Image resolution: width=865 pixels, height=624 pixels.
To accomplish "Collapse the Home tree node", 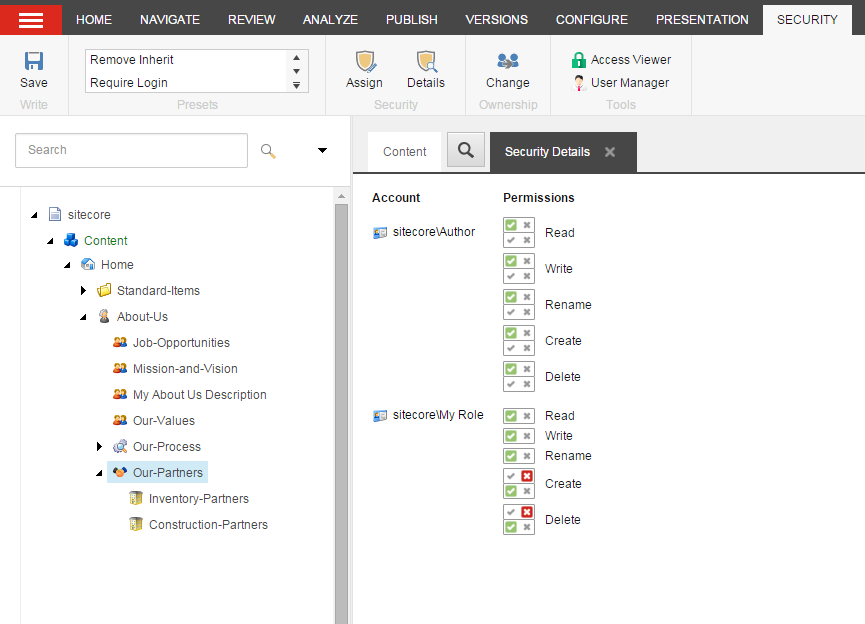I will (67, 265).
